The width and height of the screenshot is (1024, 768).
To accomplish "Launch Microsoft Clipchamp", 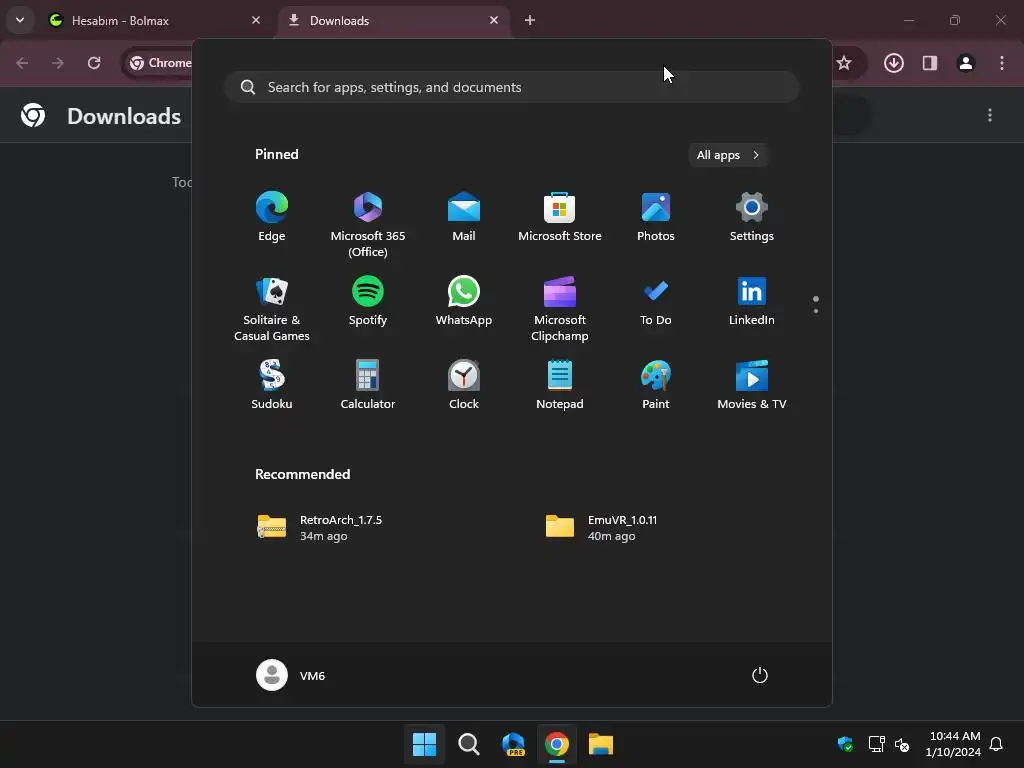I will click(x=560, y=309).
